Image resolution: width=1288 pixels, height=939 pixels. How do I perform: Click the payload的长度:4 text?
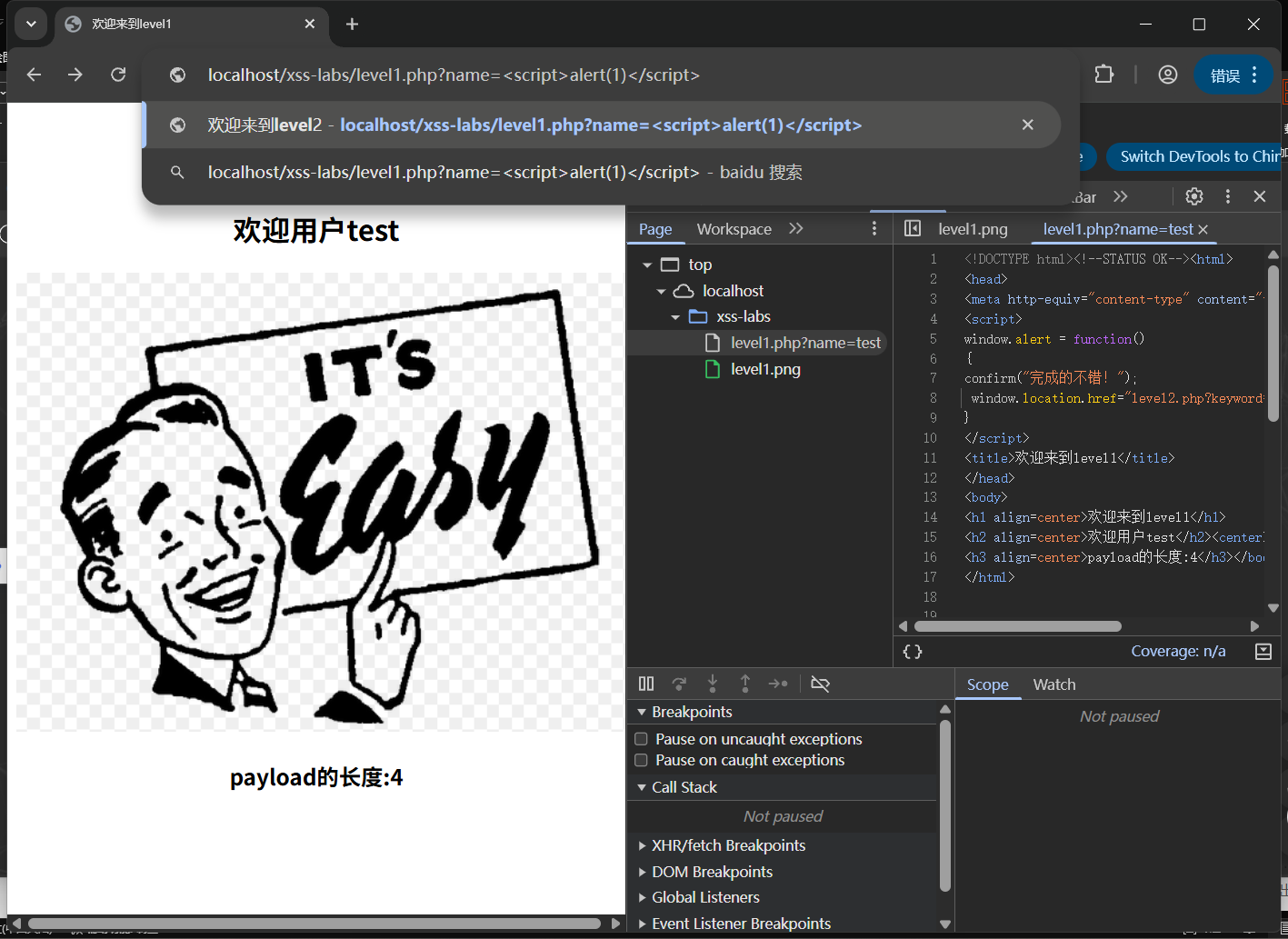tap(316, 778)
